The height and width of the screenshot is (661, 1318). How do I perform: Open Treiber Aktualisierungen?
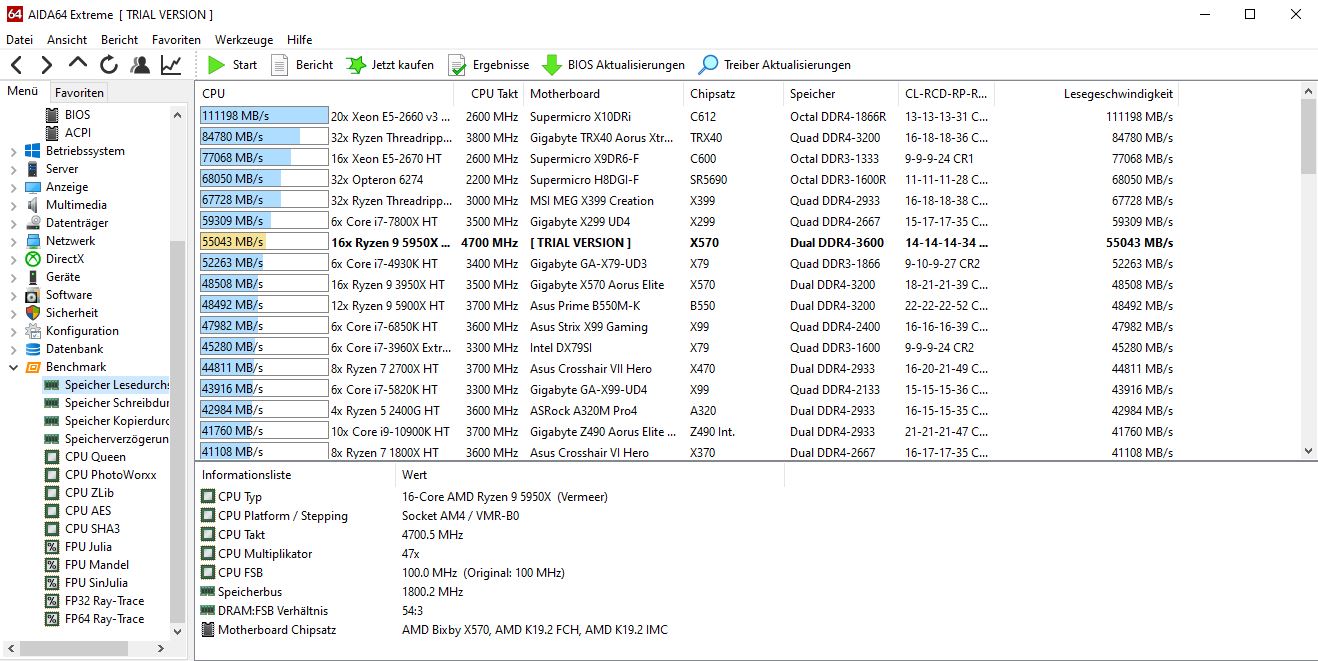point(775,65)
